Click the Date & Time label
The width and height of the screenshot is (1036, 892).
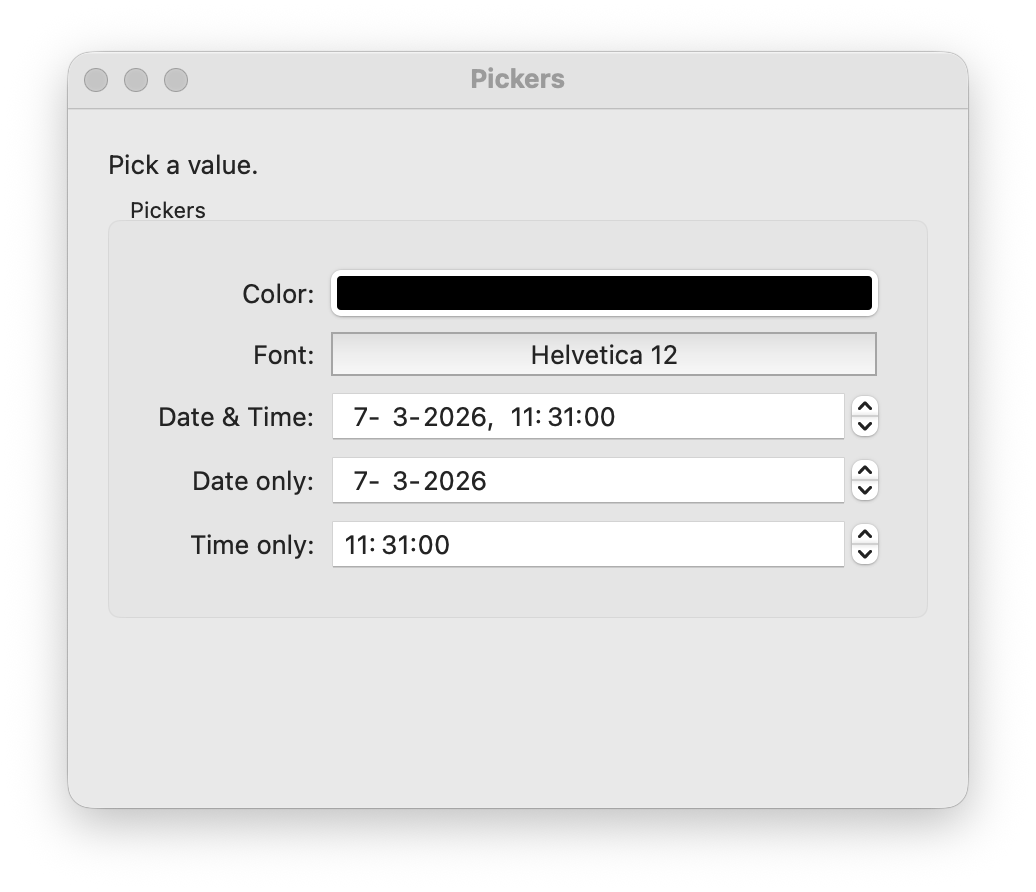(235, 416)
